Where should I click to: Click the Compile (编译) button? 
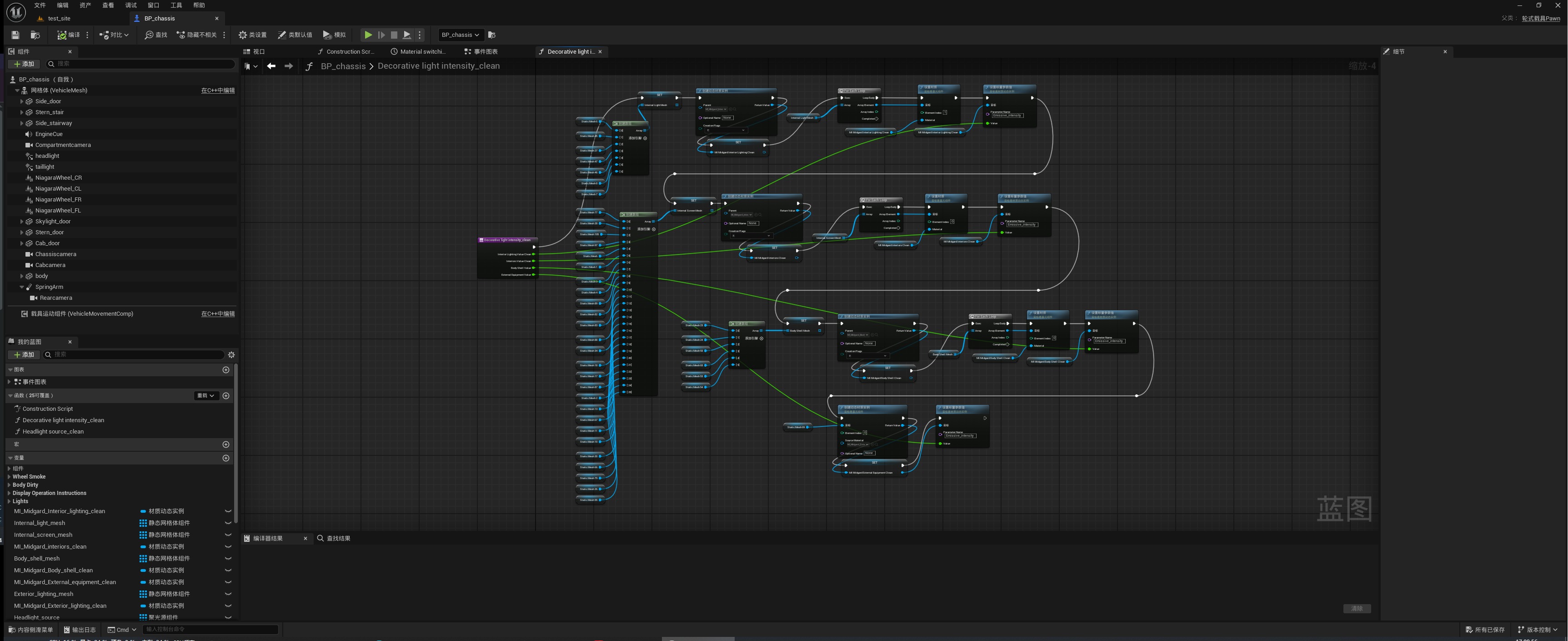68,35
